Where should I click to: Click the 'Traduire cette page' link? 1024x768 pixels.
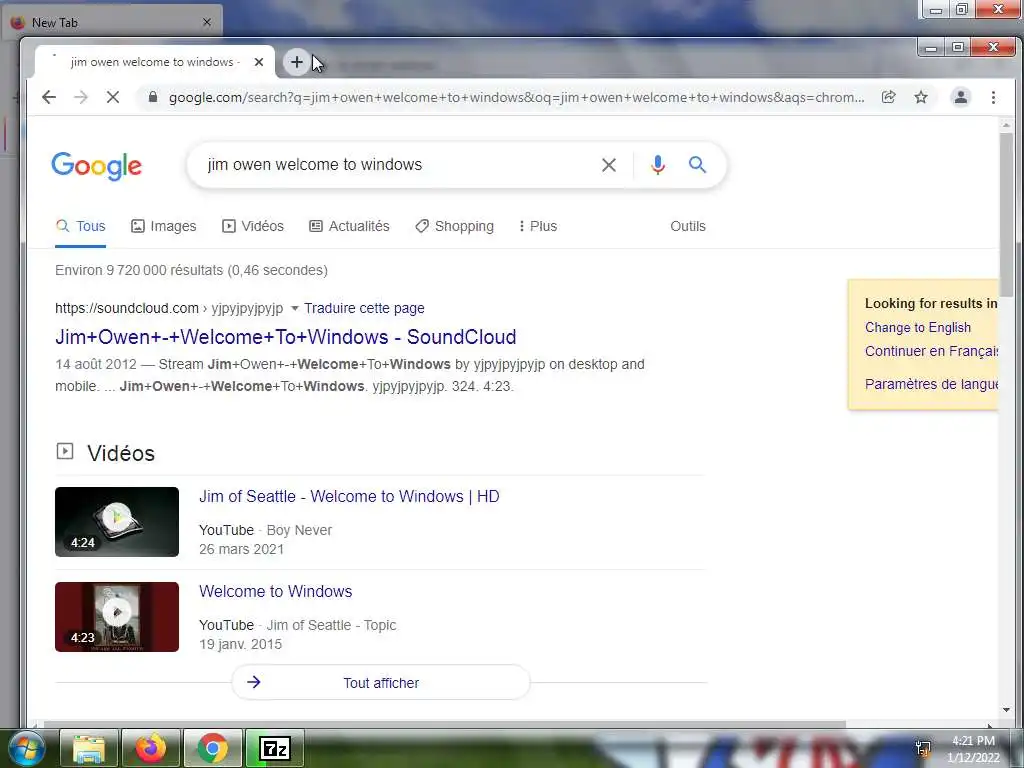click(x=364, y=308)
